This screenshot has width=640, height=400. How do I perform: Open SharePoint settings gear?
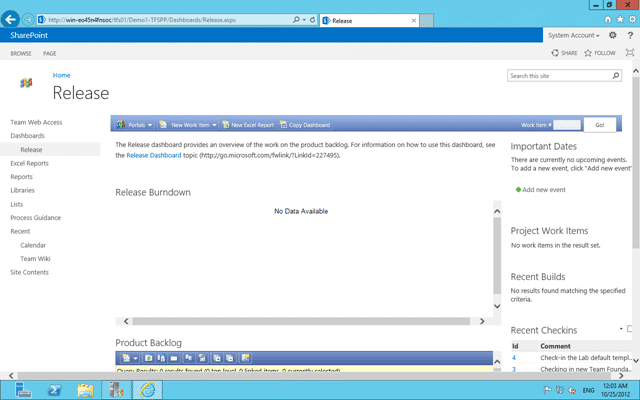(x=613, y=35)
